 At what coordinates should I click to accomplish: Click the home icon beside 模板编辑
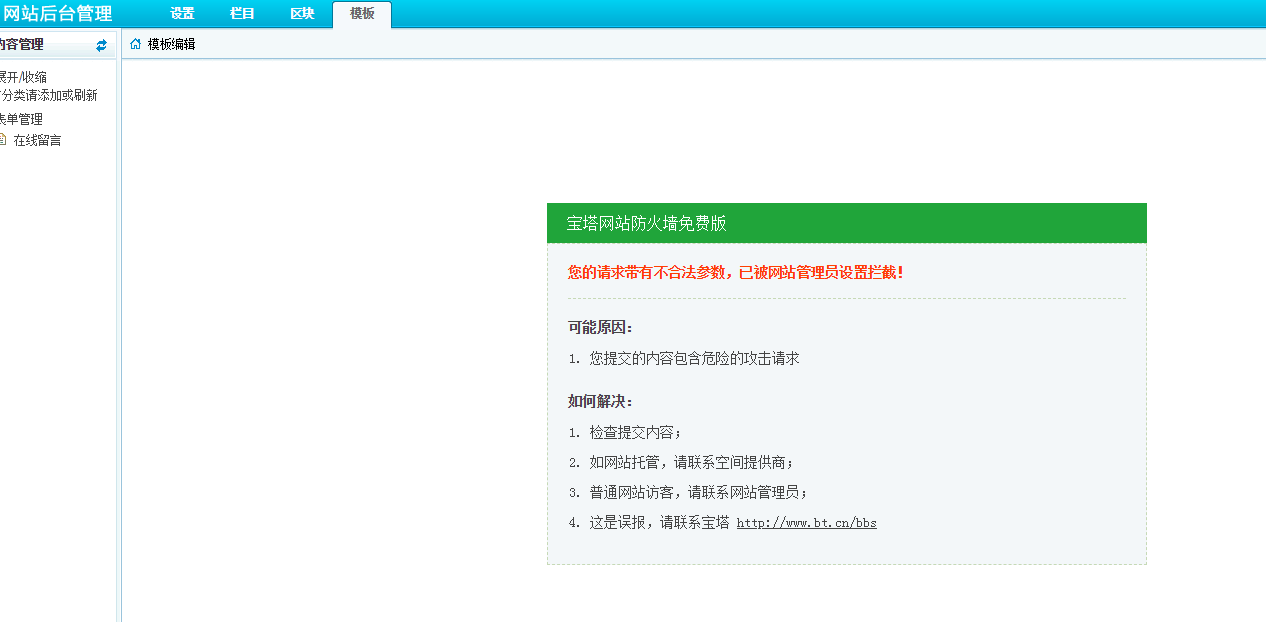tap(136, 44)
